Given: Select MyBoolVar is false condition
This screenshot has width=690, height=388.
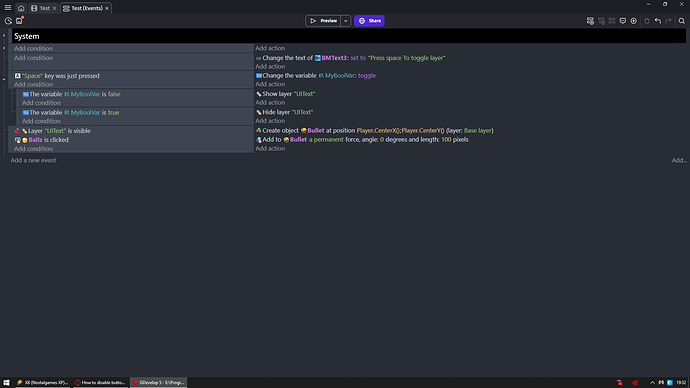Looking at the screenshot, I should (x=71, y=94).
